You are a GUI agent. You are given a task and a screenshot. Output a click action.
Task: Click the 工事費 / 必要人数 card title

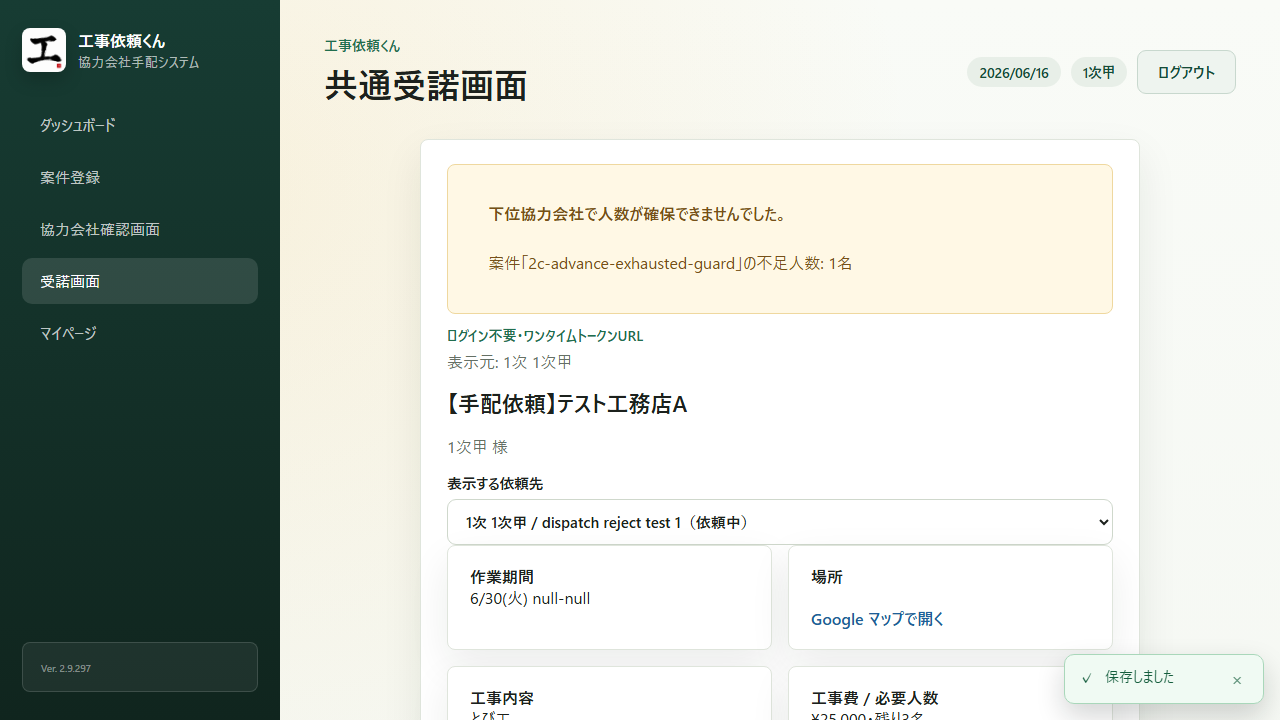(875, 698)
